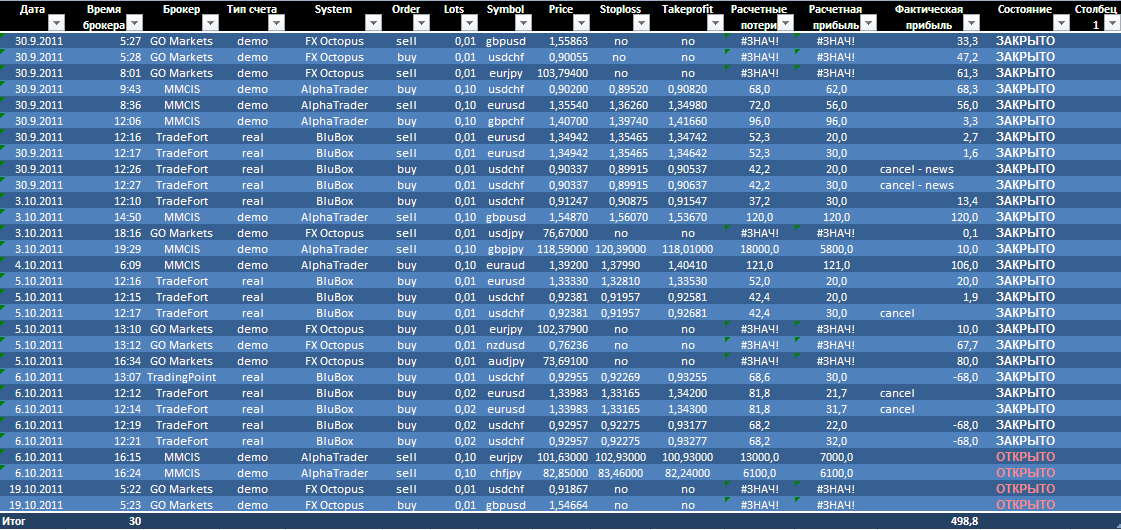Open the Фактическая прибыль filter dropdown
The height and width of the screenshot is (530, 1121).
(x=970, y=24)
